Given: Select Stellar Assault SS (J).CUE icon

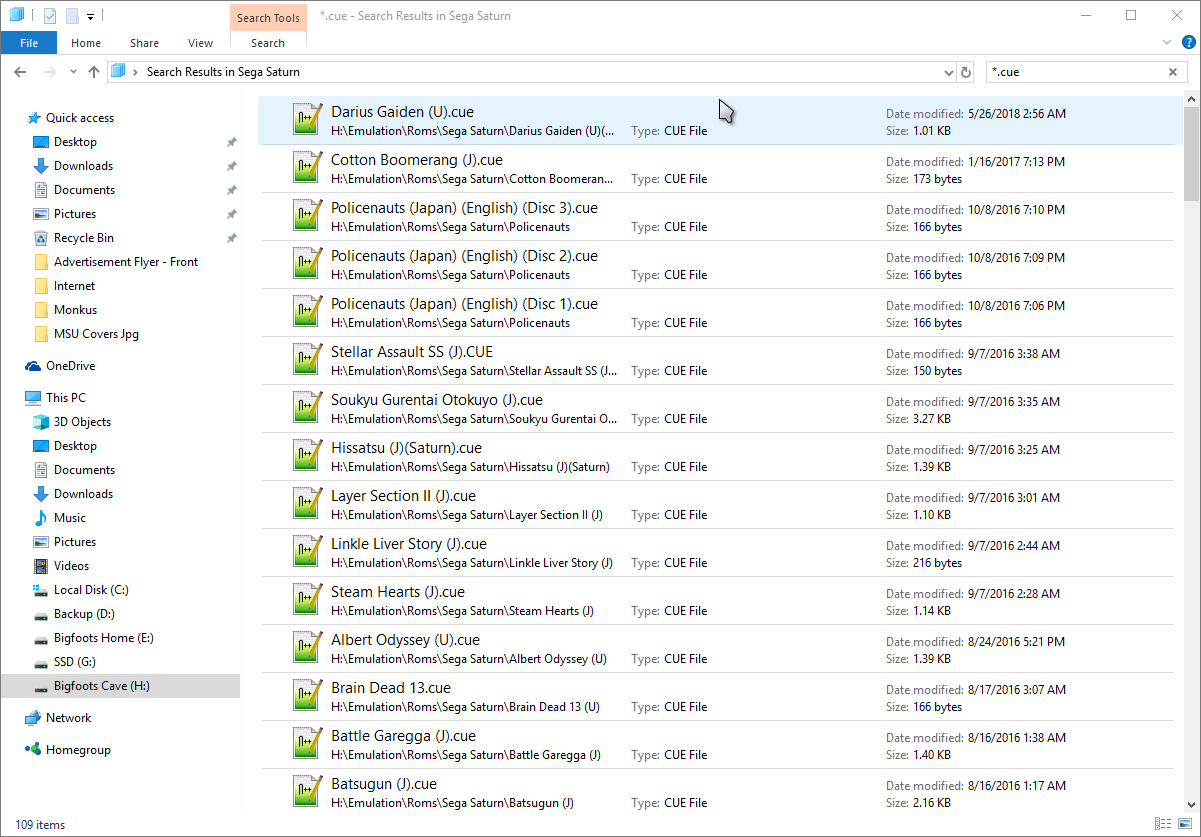Looking at the screenshot, I should tap(307, 359).
